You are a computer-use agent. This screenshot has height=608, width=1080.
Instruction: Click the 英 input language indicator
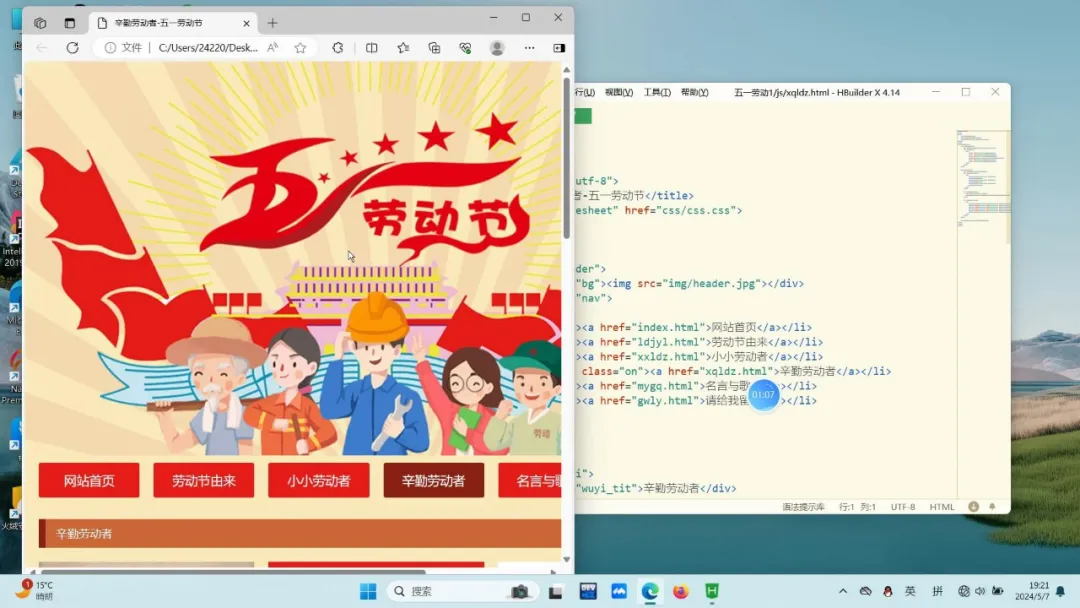(910, 591)
